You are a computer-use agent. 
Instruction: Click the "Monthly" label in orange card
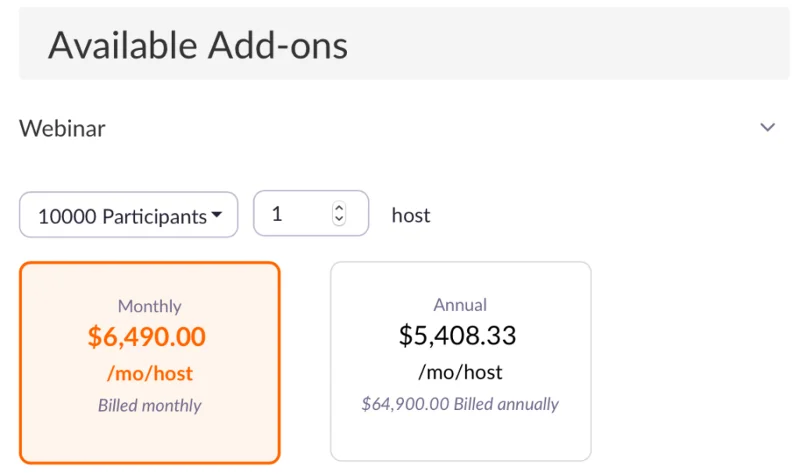click(x=149, y=306)
